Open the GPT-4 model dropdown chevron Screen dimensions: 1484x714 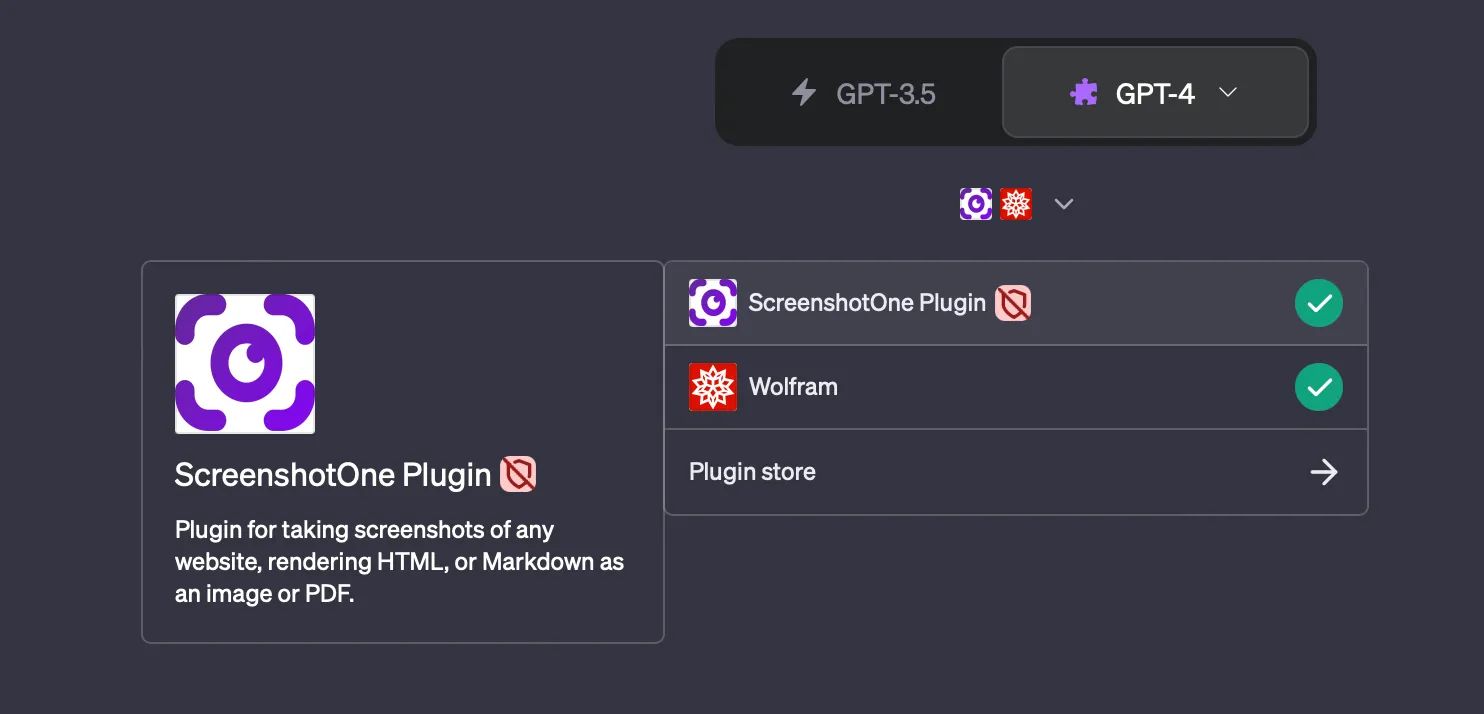(1227, 93)
